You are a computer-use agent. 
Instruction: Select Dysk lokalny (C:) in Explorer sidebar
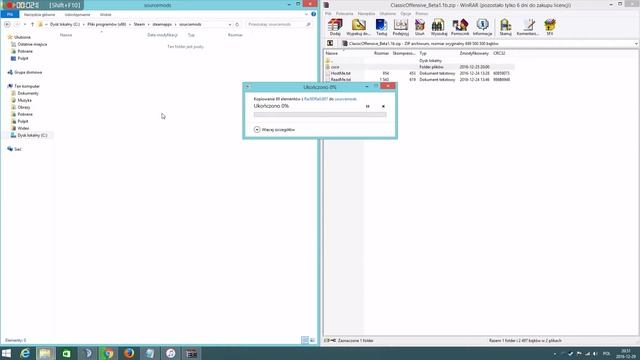point(32,135)
